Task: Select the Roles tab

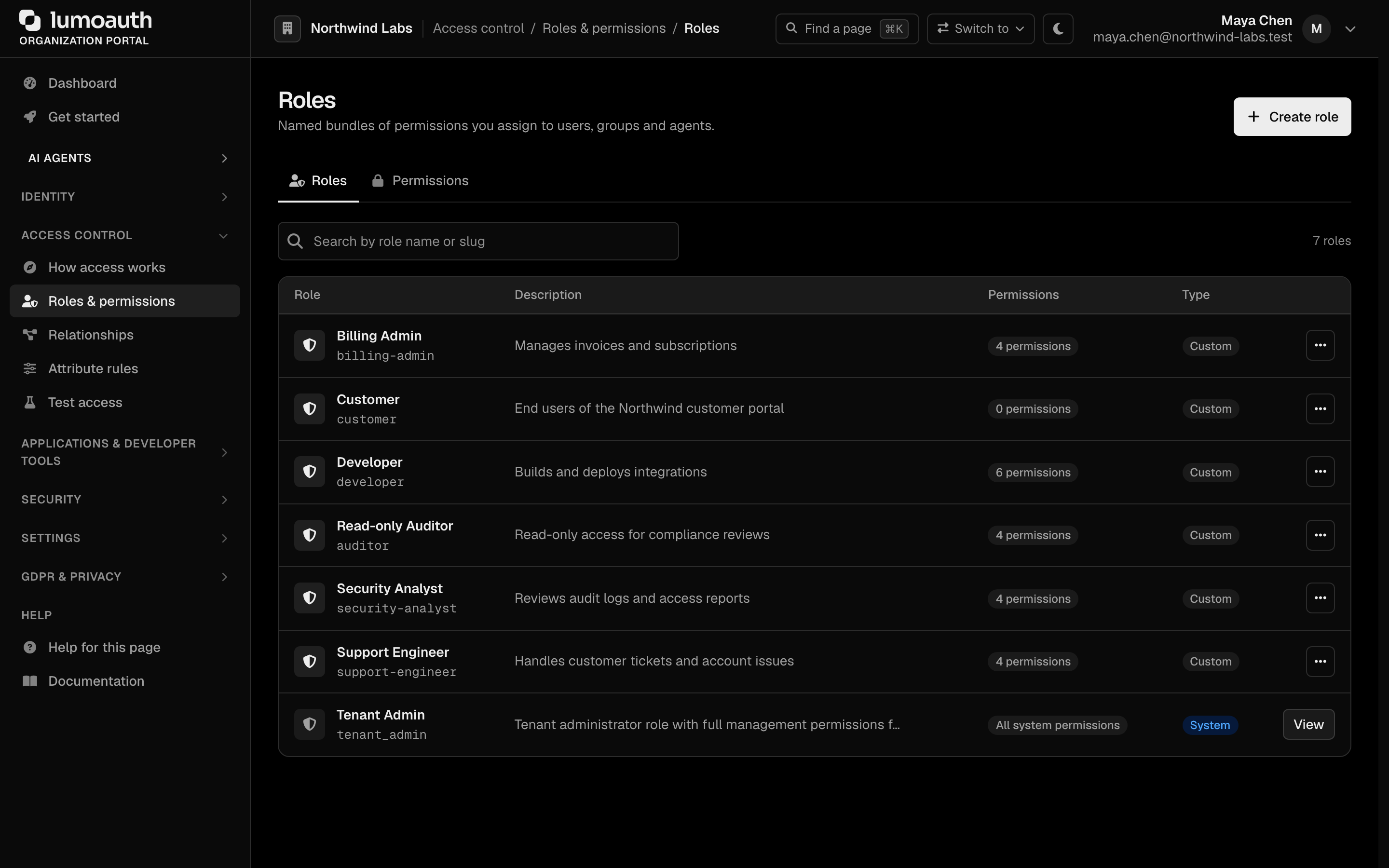Action: click(x=318, y=181)
